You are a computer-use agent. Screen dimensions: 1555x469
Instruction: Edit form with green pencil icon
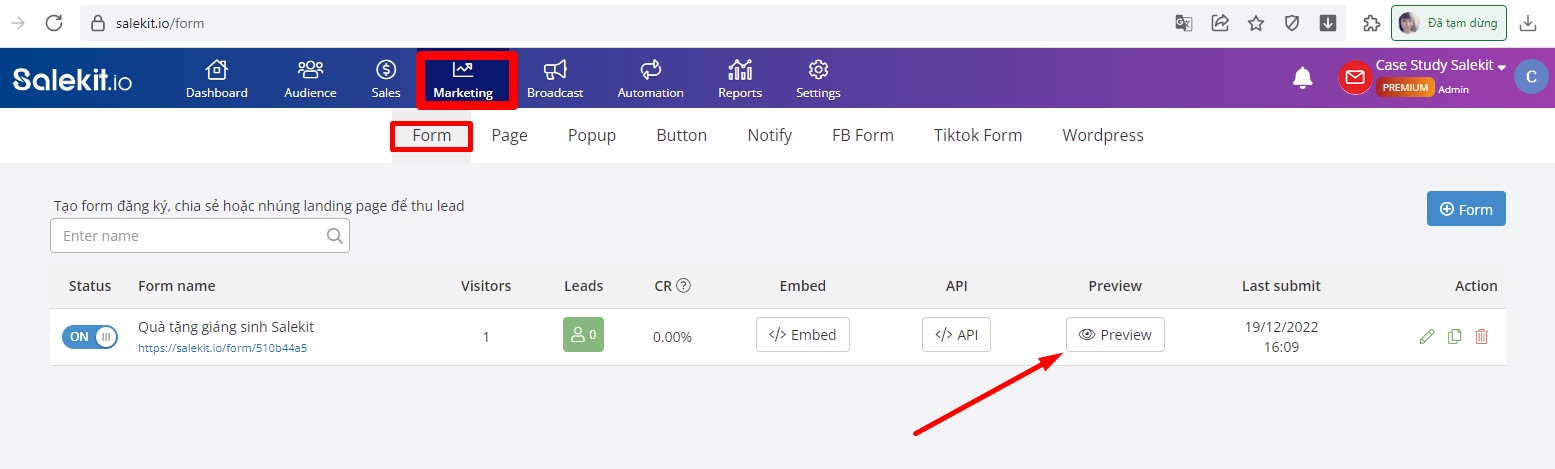click(1427, 336)
